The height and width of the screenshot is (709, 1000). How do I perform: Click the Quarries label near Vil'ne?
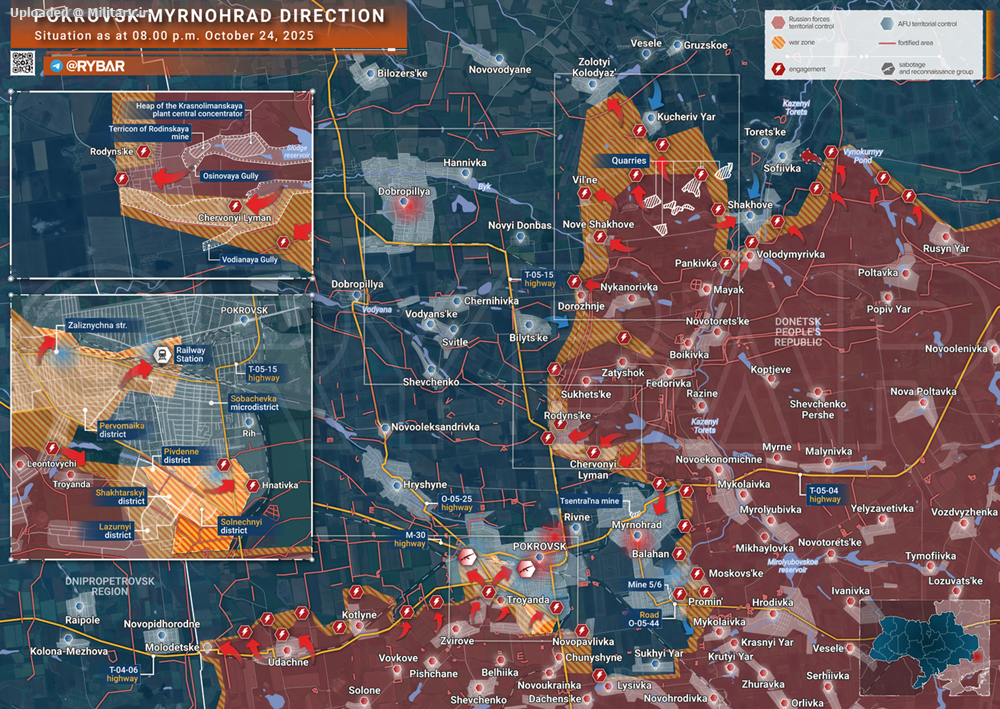[630, 160]
